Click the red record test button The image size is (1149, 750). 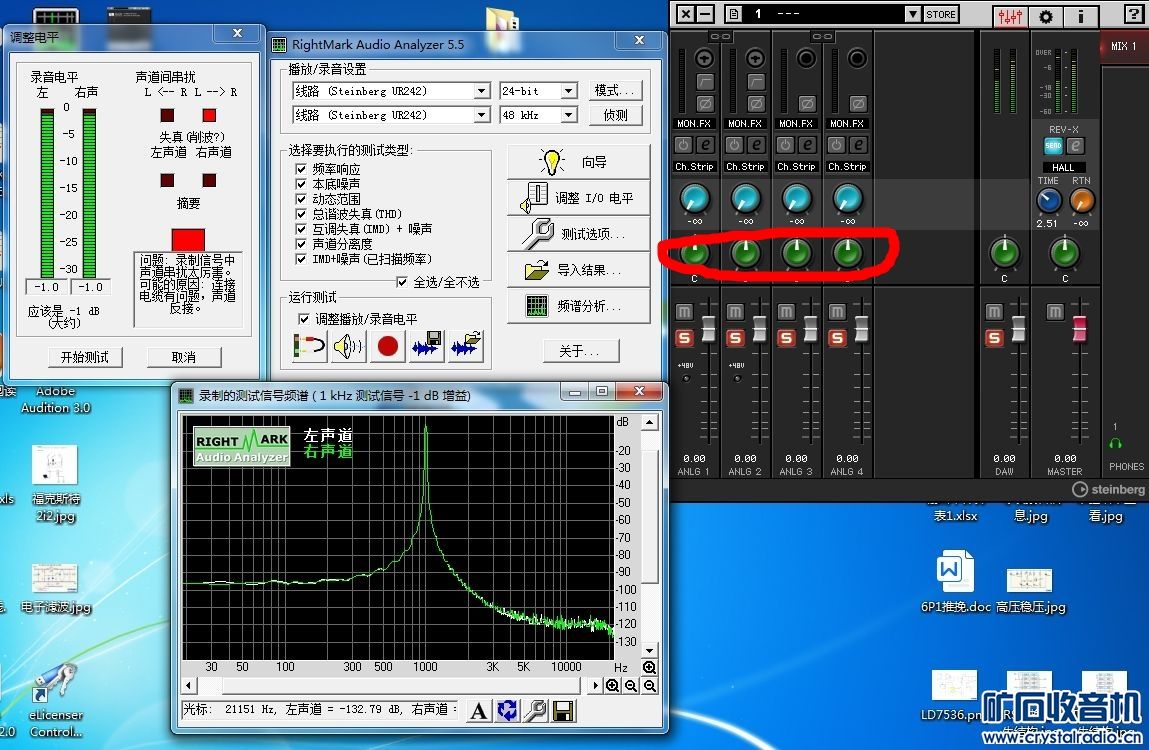coord(387,347)
